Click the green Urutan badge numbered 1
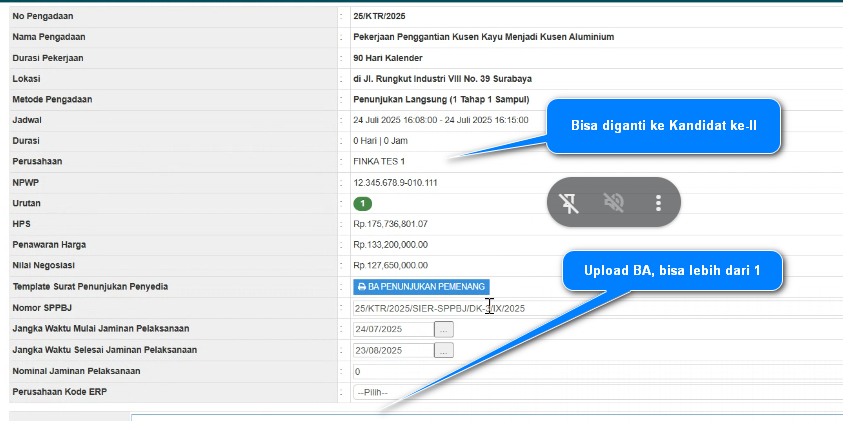The image size is (843, 421). [x=362, y=203]
